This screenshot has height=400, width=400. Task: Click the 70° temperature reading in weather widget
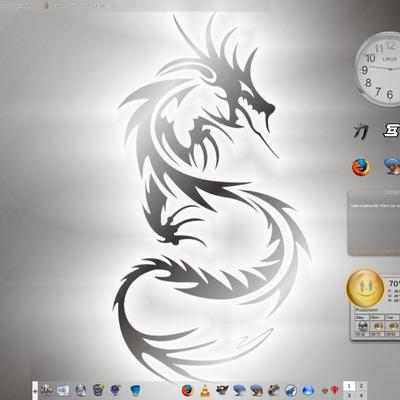394,284
